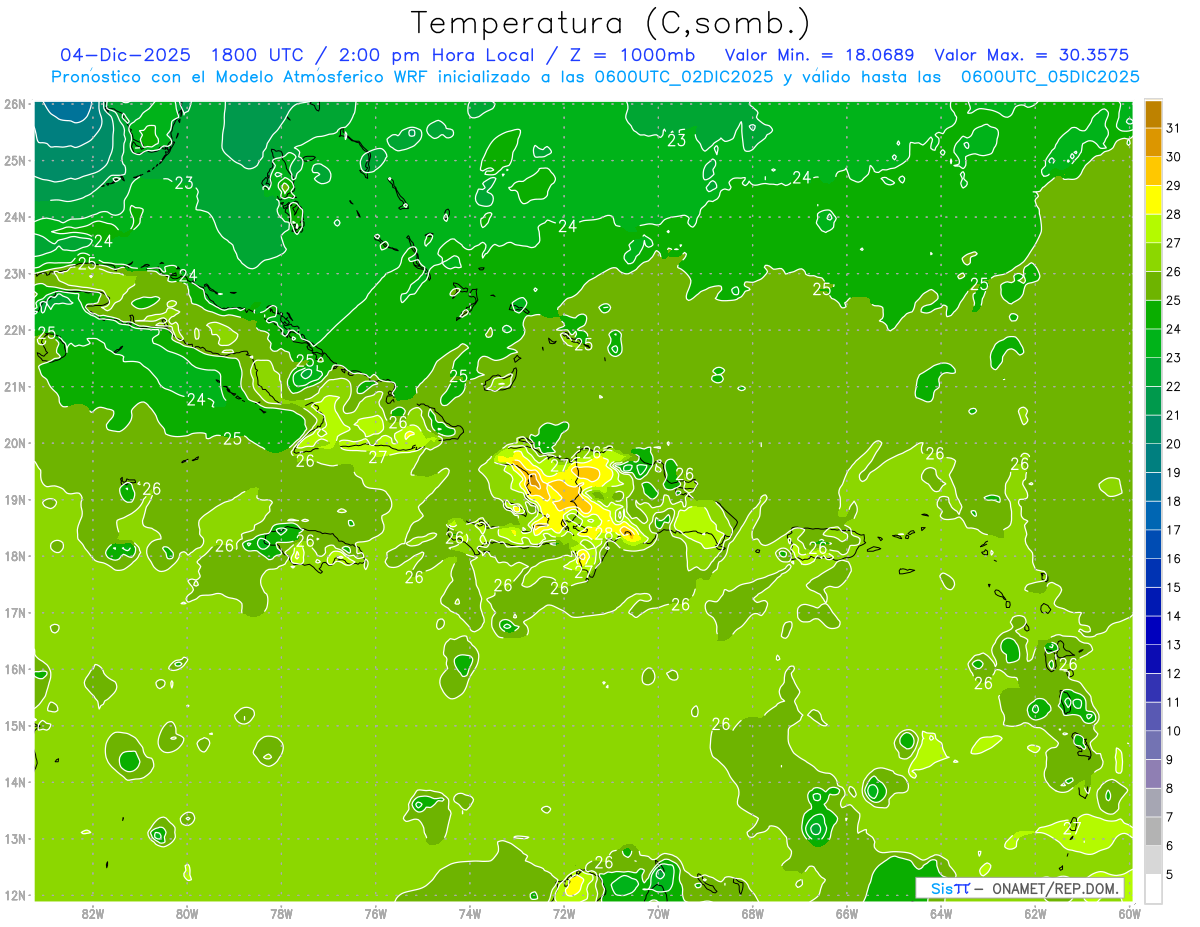Click the '14N' latitude axis label

click(14, 782)
